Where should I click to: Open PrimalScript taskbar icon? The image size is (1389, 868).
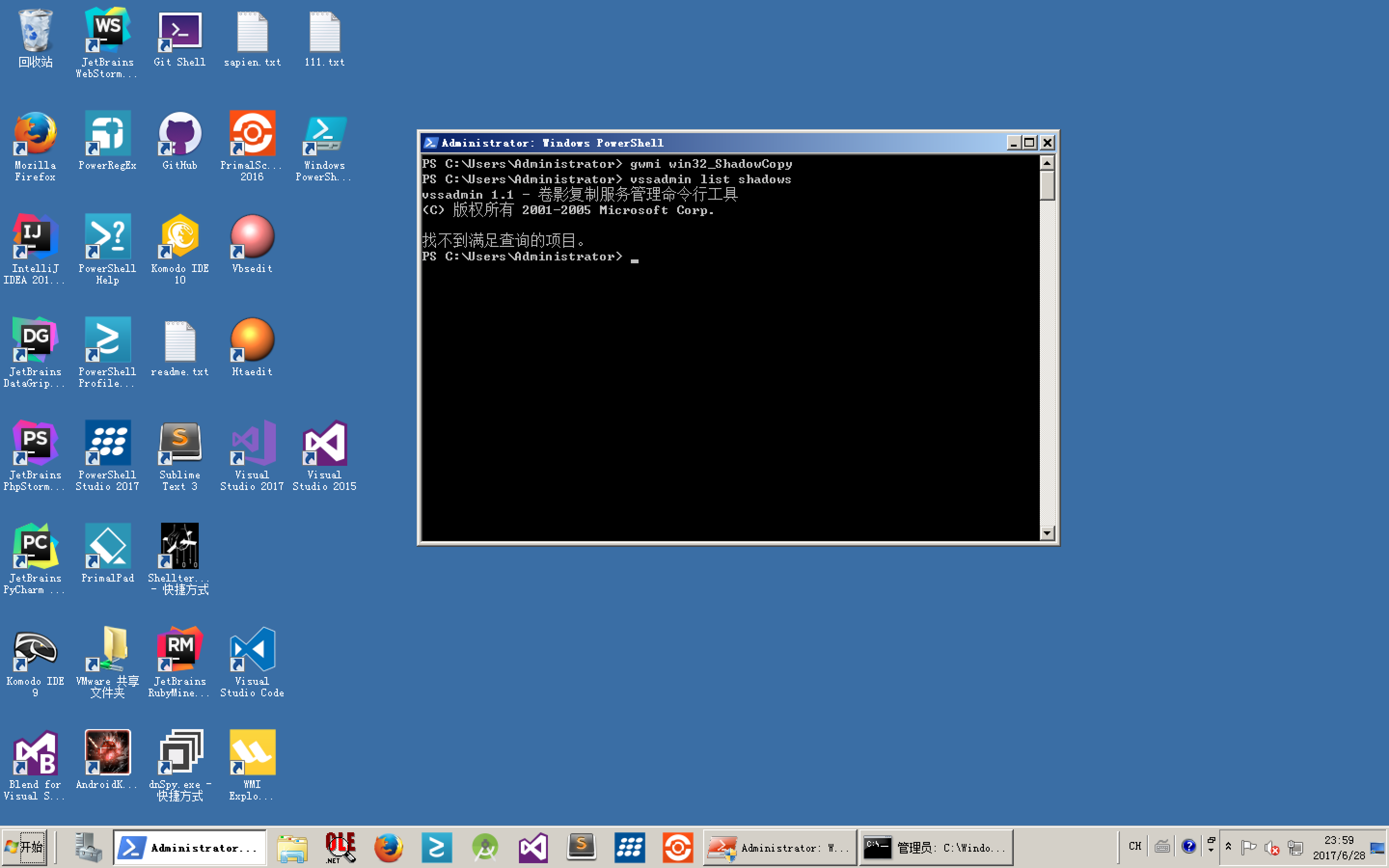(678, 848)
